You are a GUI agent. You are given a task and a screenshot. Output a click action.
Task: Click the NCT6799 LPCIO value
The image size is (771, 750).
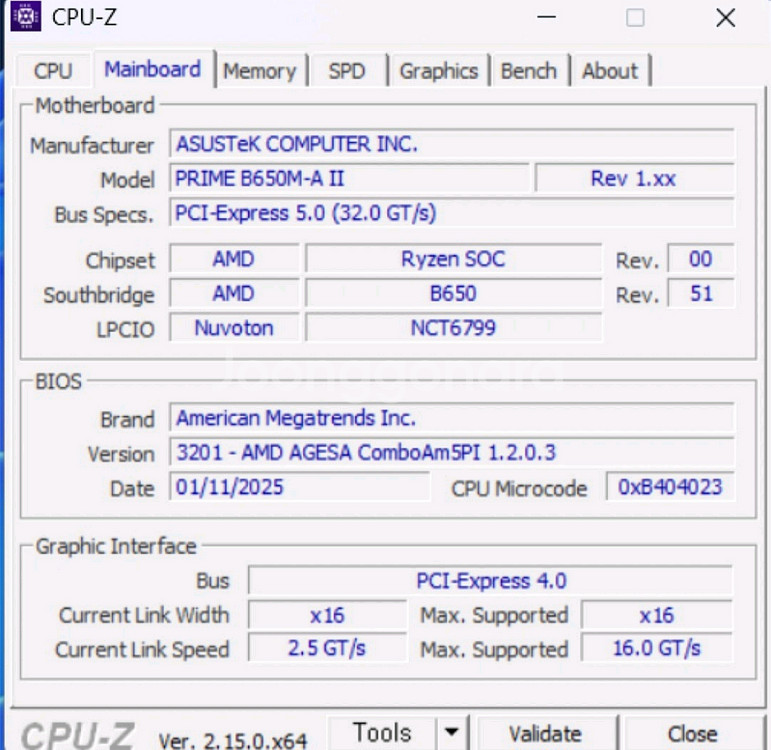[x=453, y=328]
